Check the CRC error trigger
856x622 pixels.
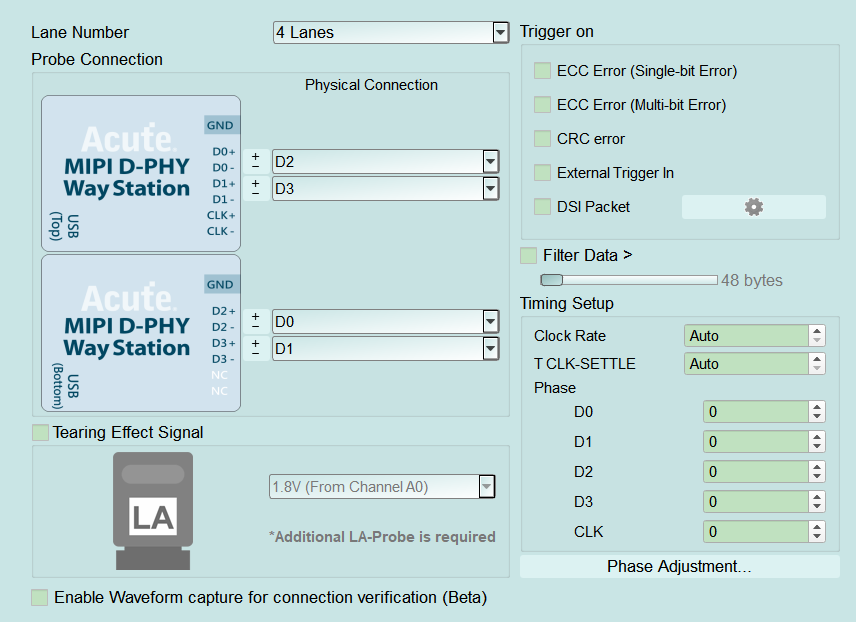(x=542, y=138)
